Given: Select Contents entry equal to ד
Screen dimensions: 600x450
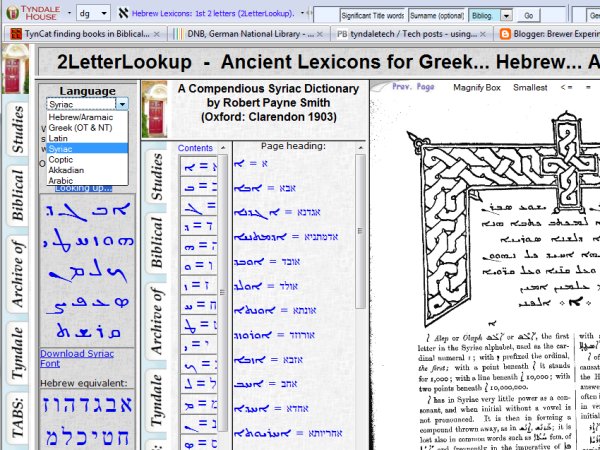Looking at the screenshot, I should pyautogui.click(x=199, y=226).
